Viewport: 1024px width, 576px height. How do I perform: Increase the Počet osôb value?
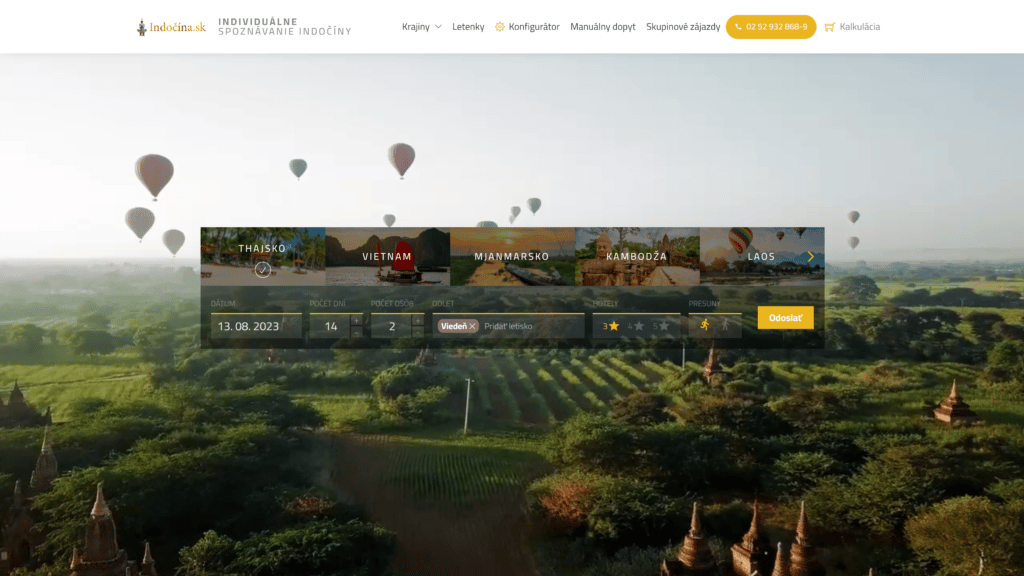pos(418,321)
